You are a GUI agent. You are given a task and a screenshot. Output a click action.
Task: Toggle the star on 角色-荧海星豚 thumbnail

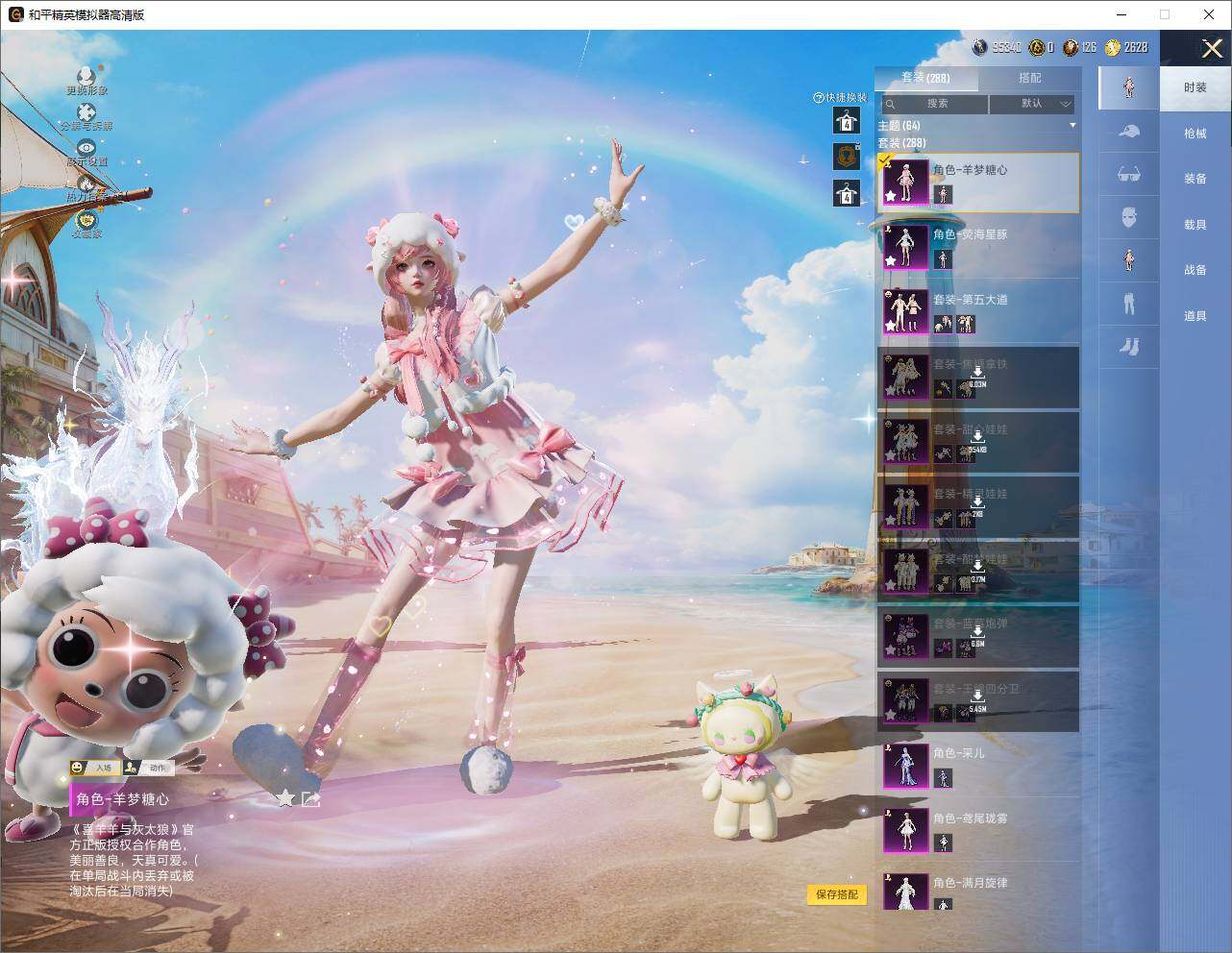point(891,260)
